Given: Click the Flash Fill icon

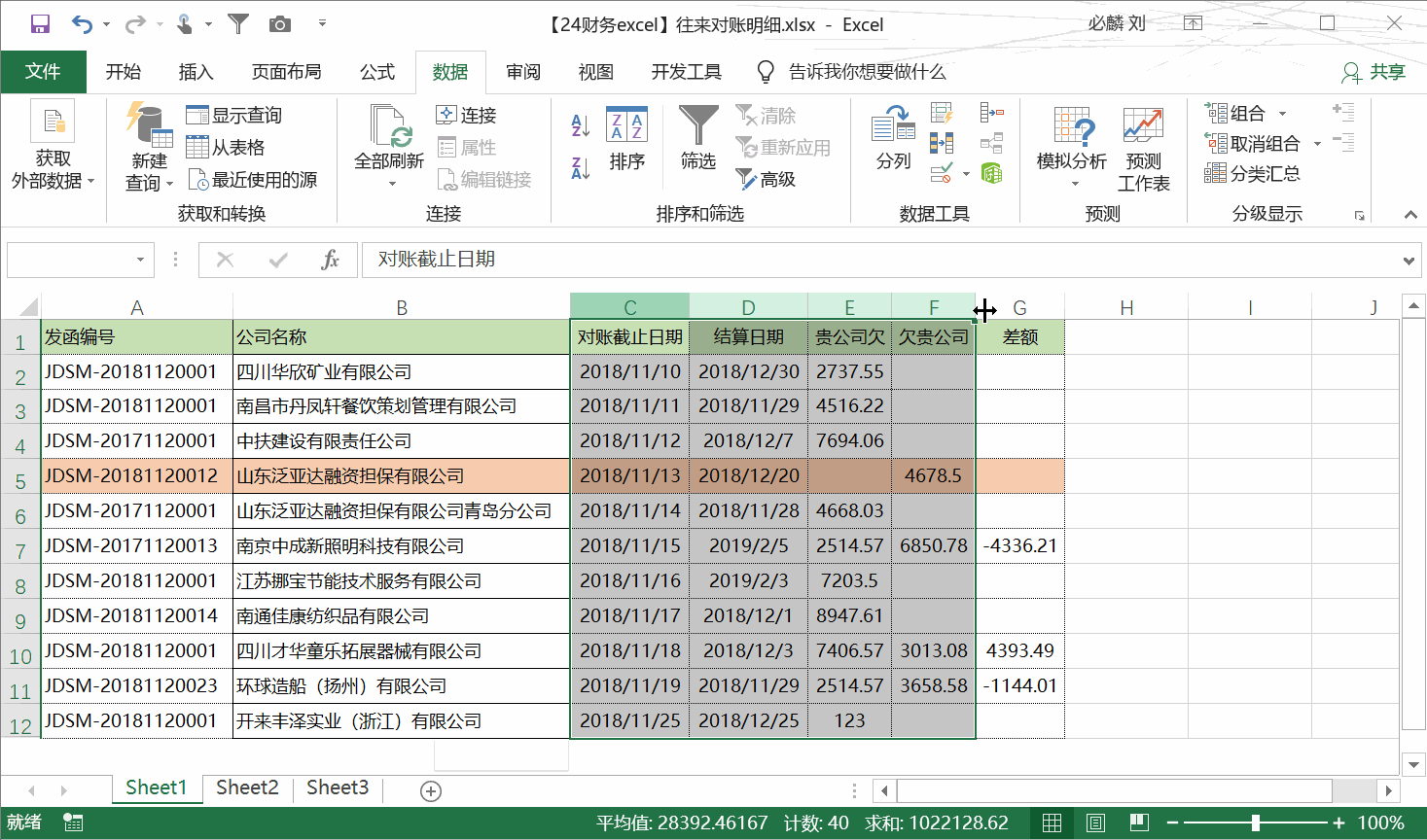Looking at the screenshot, I should point(942,113).
